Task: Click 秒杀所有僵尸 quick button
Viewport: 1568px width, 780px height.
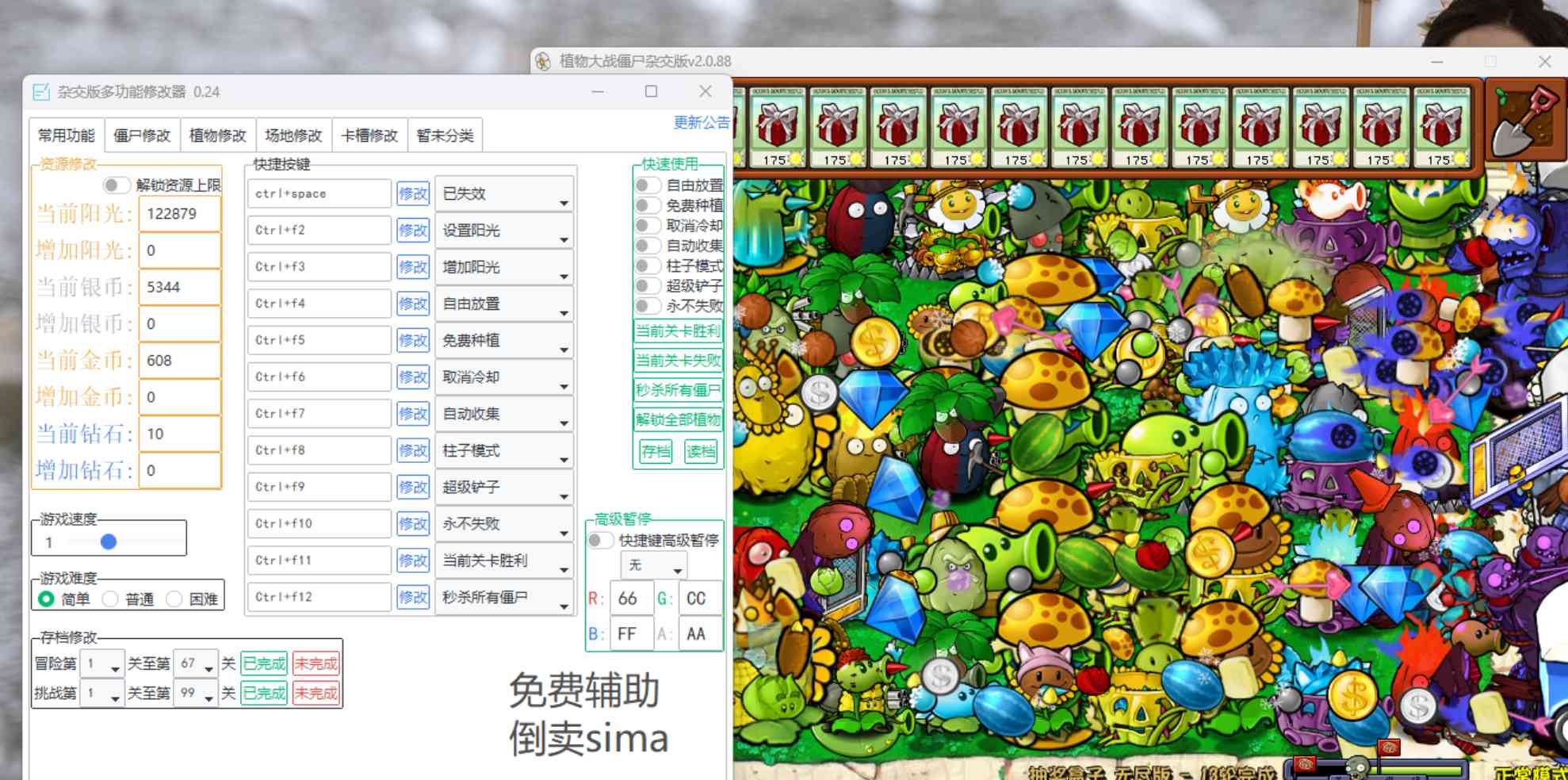Action: pyautogui.click(x=678, y=390)
